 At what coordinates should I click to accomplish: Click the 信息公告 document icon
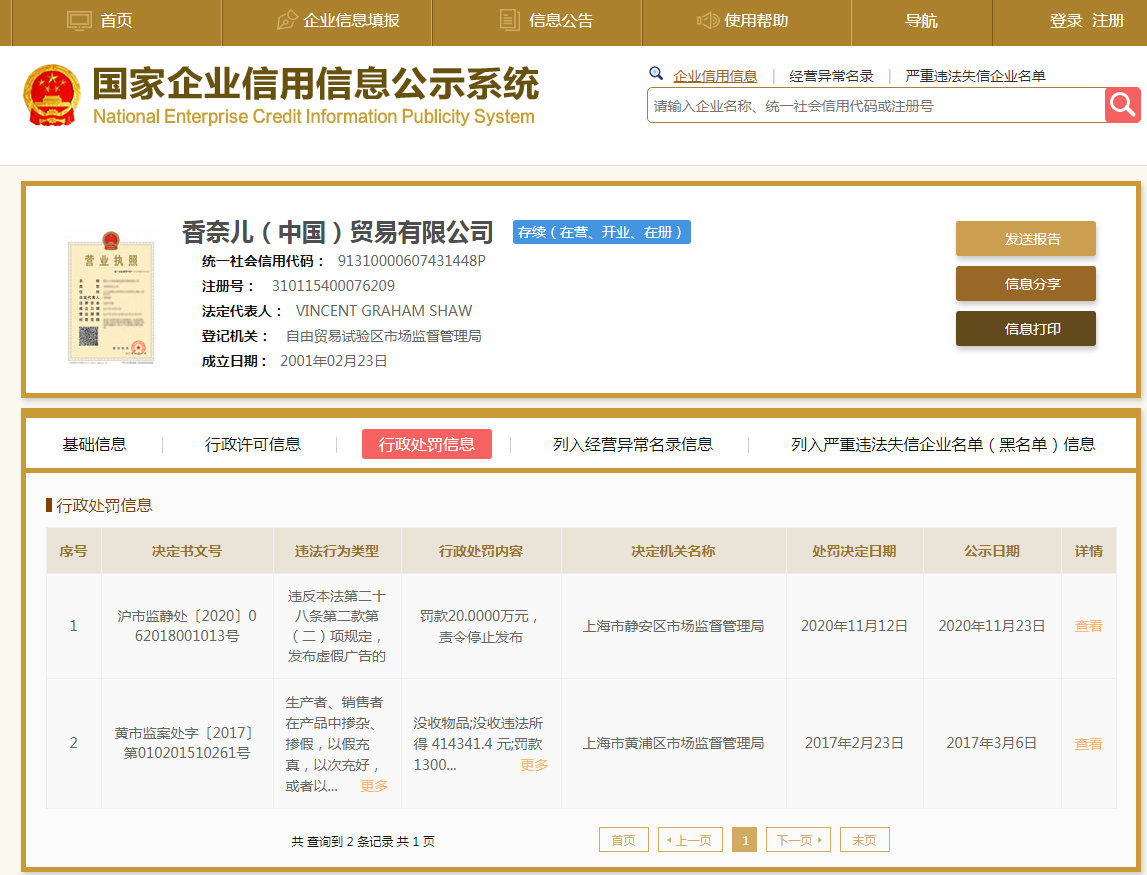pos(510,20)
